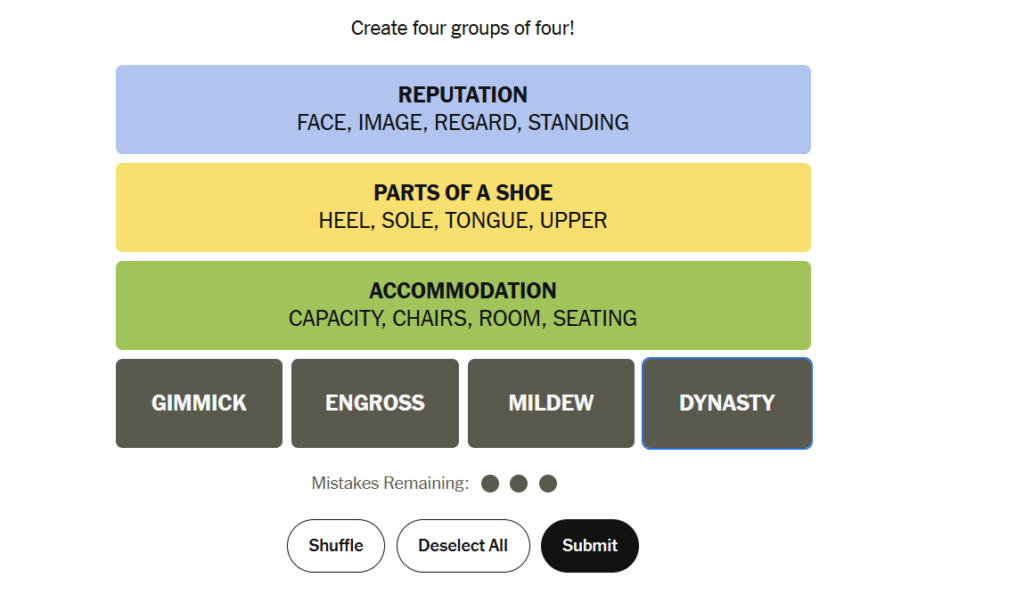The height and width of the screenshot is (594, 1024).
Task: Submit the current selection
Action: (590, 546)
